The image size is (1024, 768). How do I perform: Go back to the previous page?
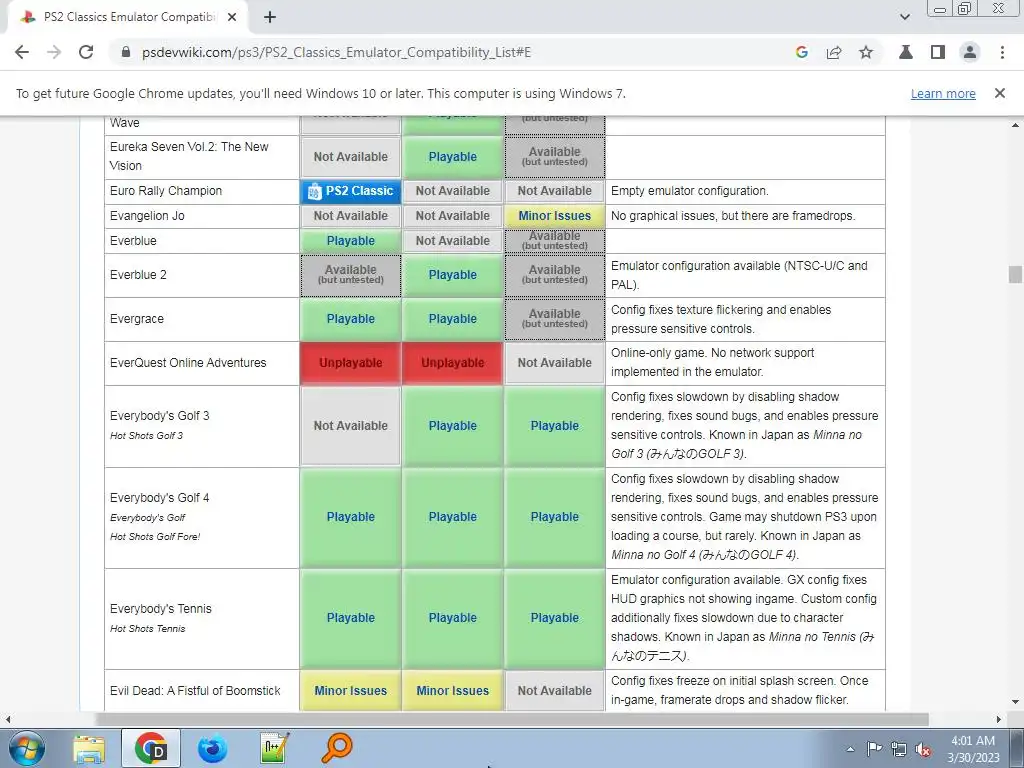coord(22,52)
